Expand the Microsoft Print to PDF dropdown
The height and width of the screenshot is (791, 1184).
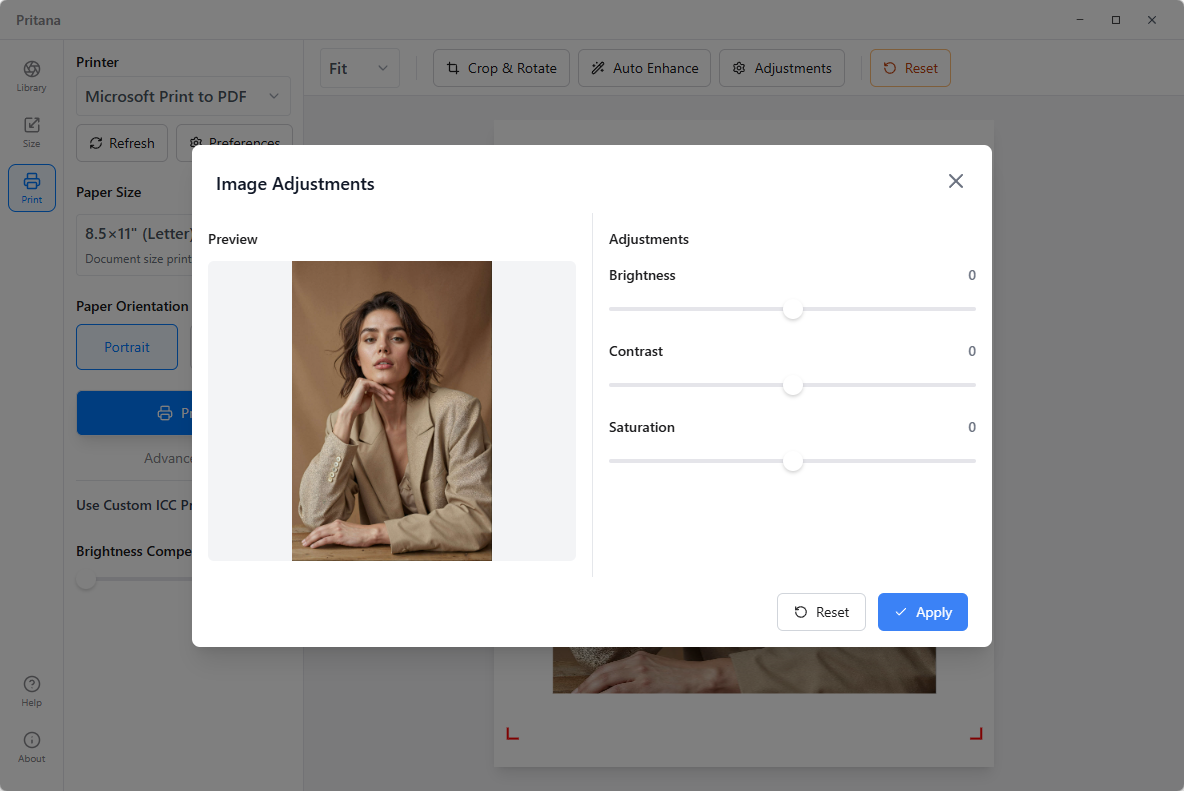(183, 96)
